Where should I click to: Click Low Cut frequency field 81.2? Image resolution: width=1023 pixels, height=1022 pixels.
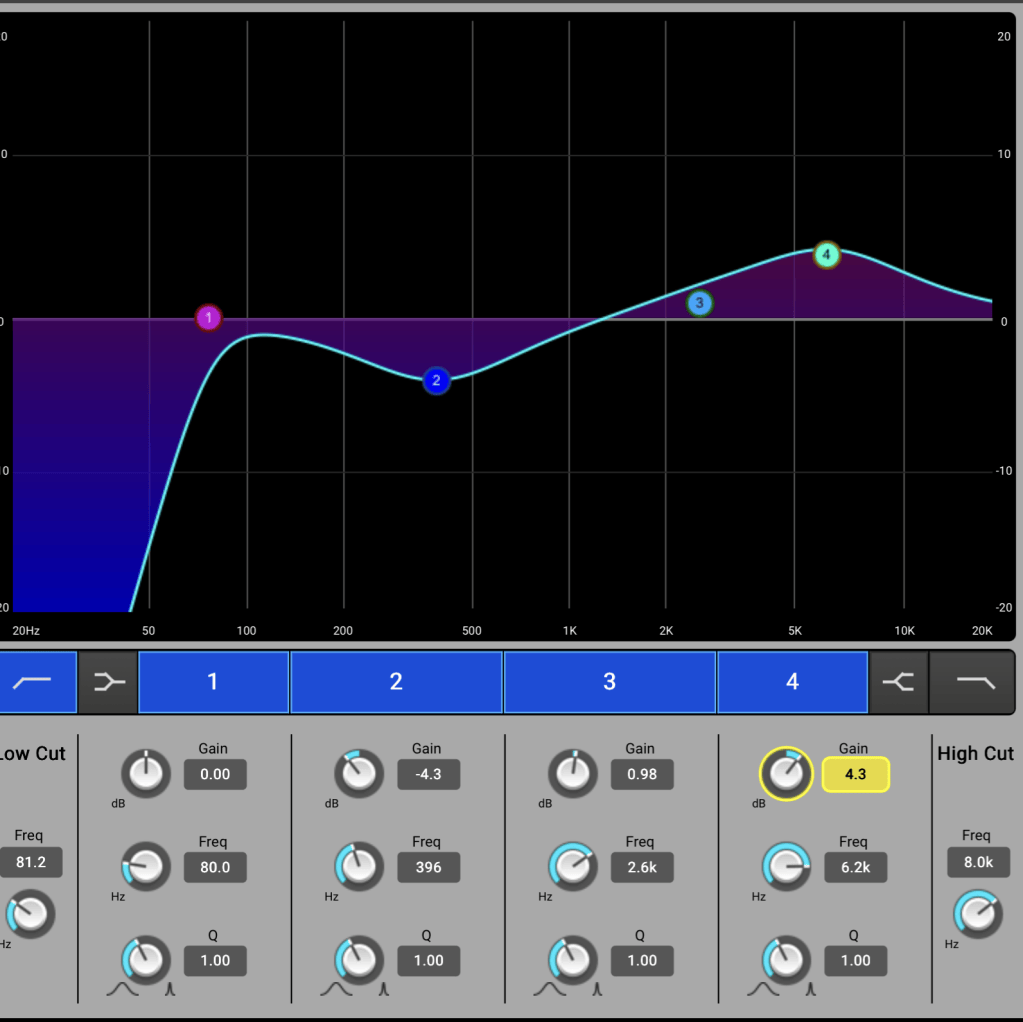[31, 862]
